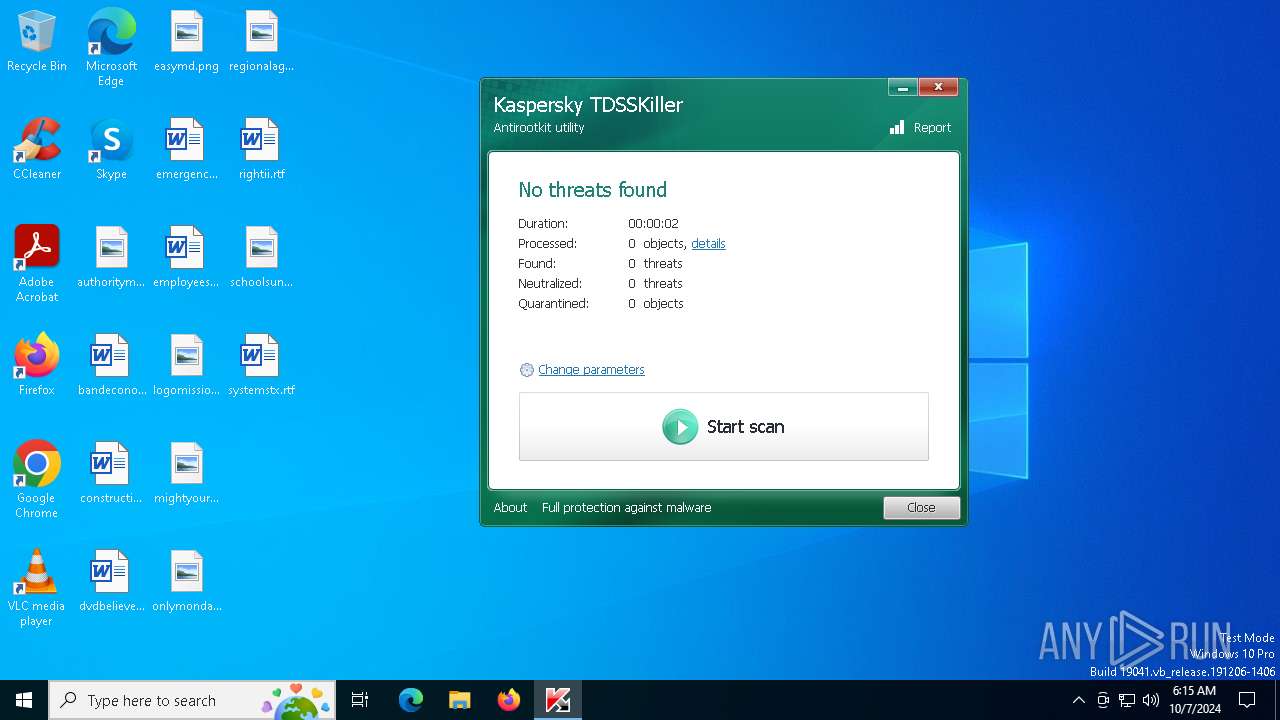Image resolution: width=1280 pixels, height=720 pixels.
Task: Select the emergenc Word document icon
Action: 186,150
